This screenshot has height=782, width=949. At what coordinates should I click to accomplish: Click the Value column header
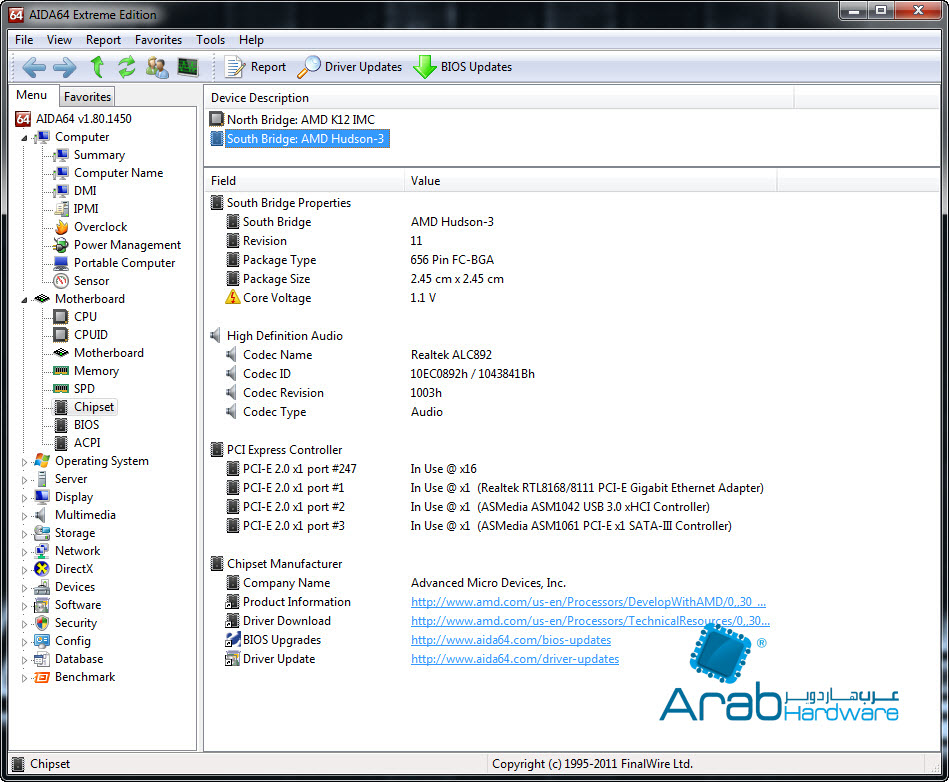590,181
